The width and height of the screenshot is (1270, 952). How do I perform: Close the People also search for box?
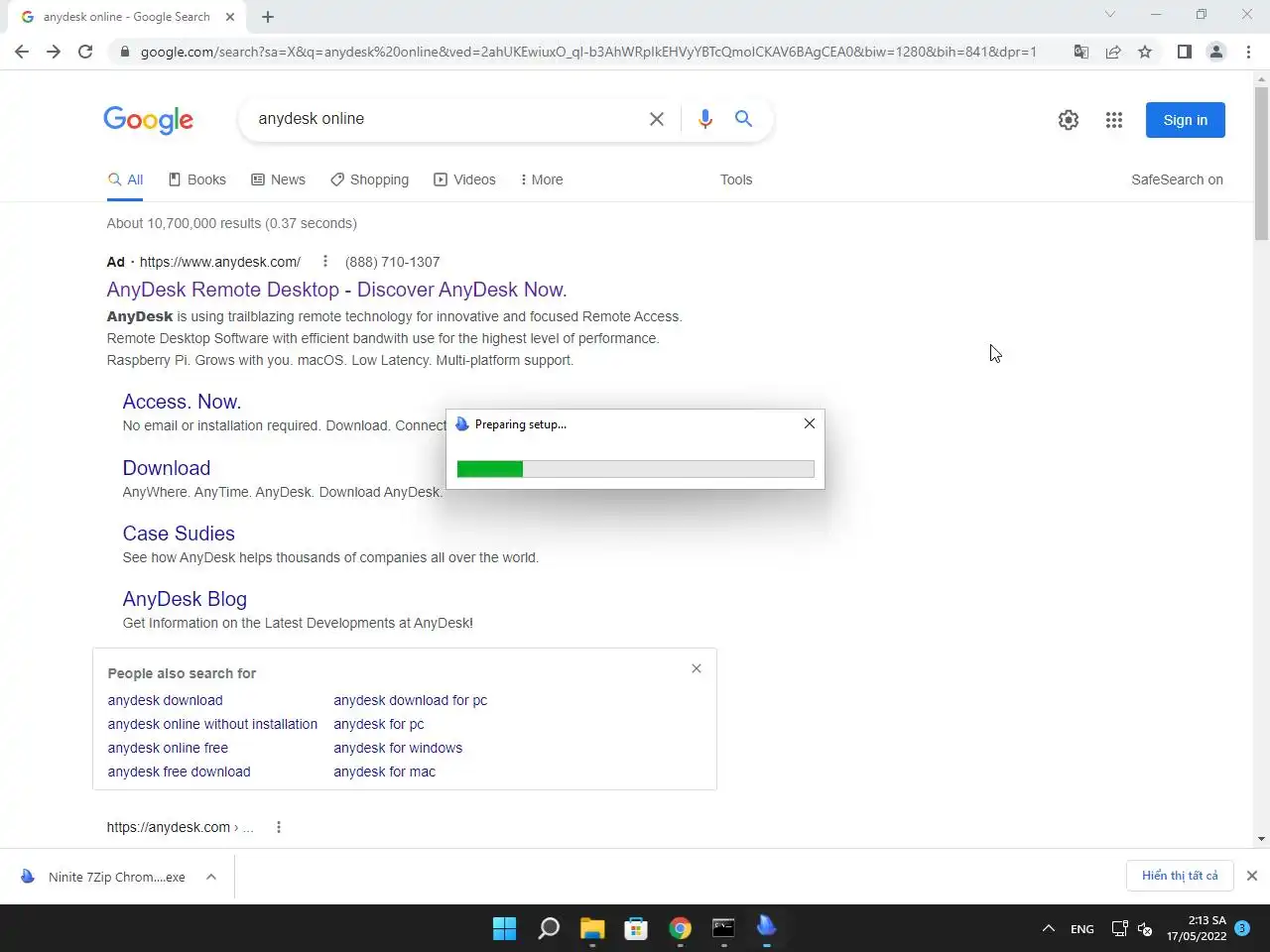pyautogui.click(x=697, y=668)
